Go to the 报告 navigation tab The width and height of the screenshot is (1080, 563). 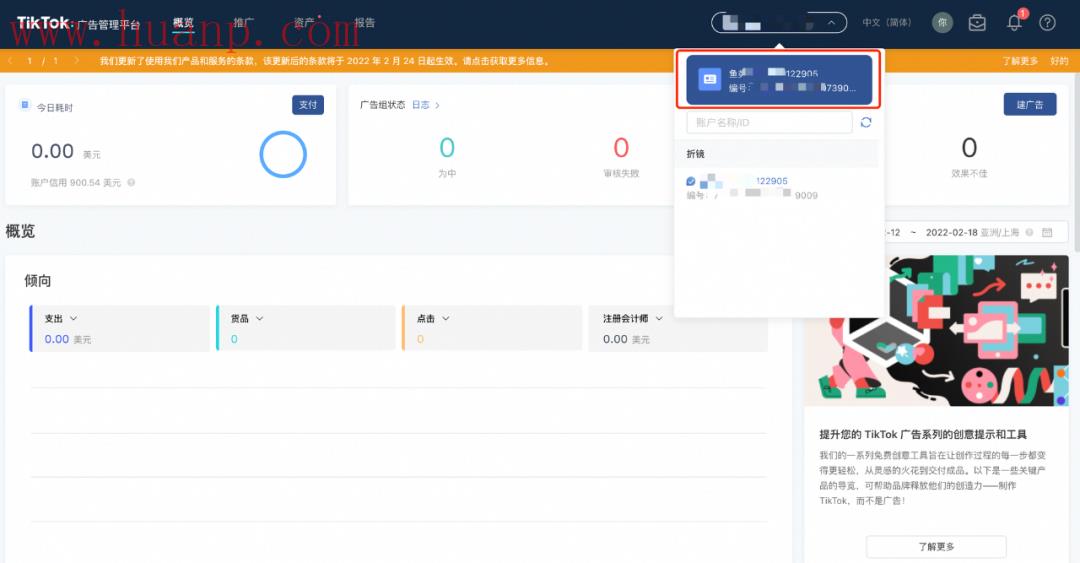click(x=364, y=23)
